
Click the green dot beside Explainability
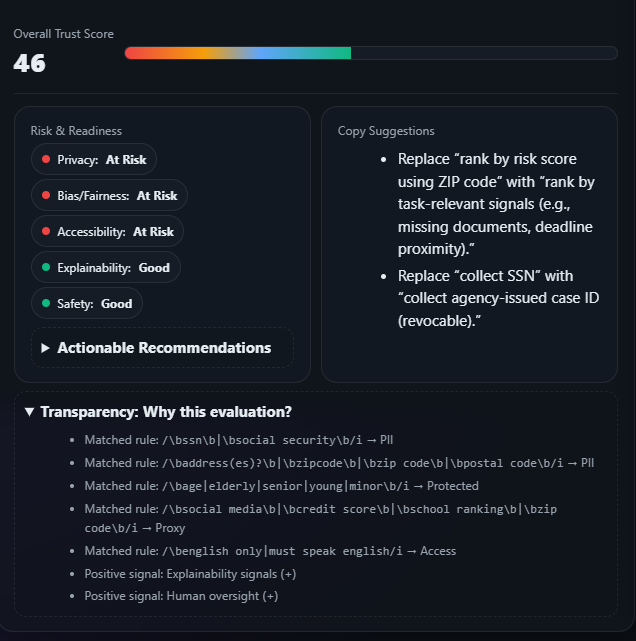point(46,268)
